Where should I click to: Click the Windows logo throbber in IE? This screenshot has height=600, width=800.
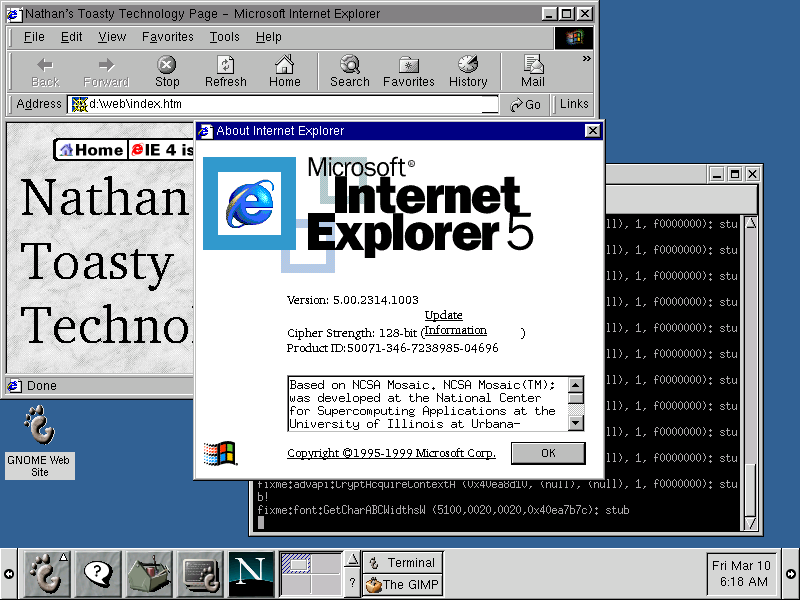tap(573, 38)
